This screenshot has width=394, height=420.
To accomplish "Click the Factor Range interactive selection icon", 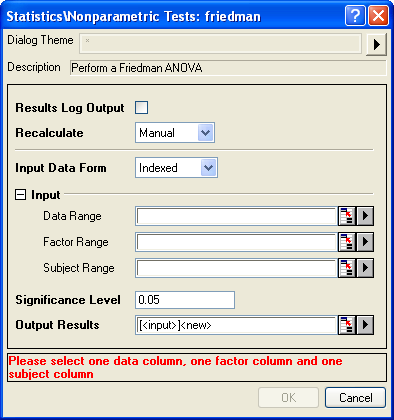I will [347, 242].
